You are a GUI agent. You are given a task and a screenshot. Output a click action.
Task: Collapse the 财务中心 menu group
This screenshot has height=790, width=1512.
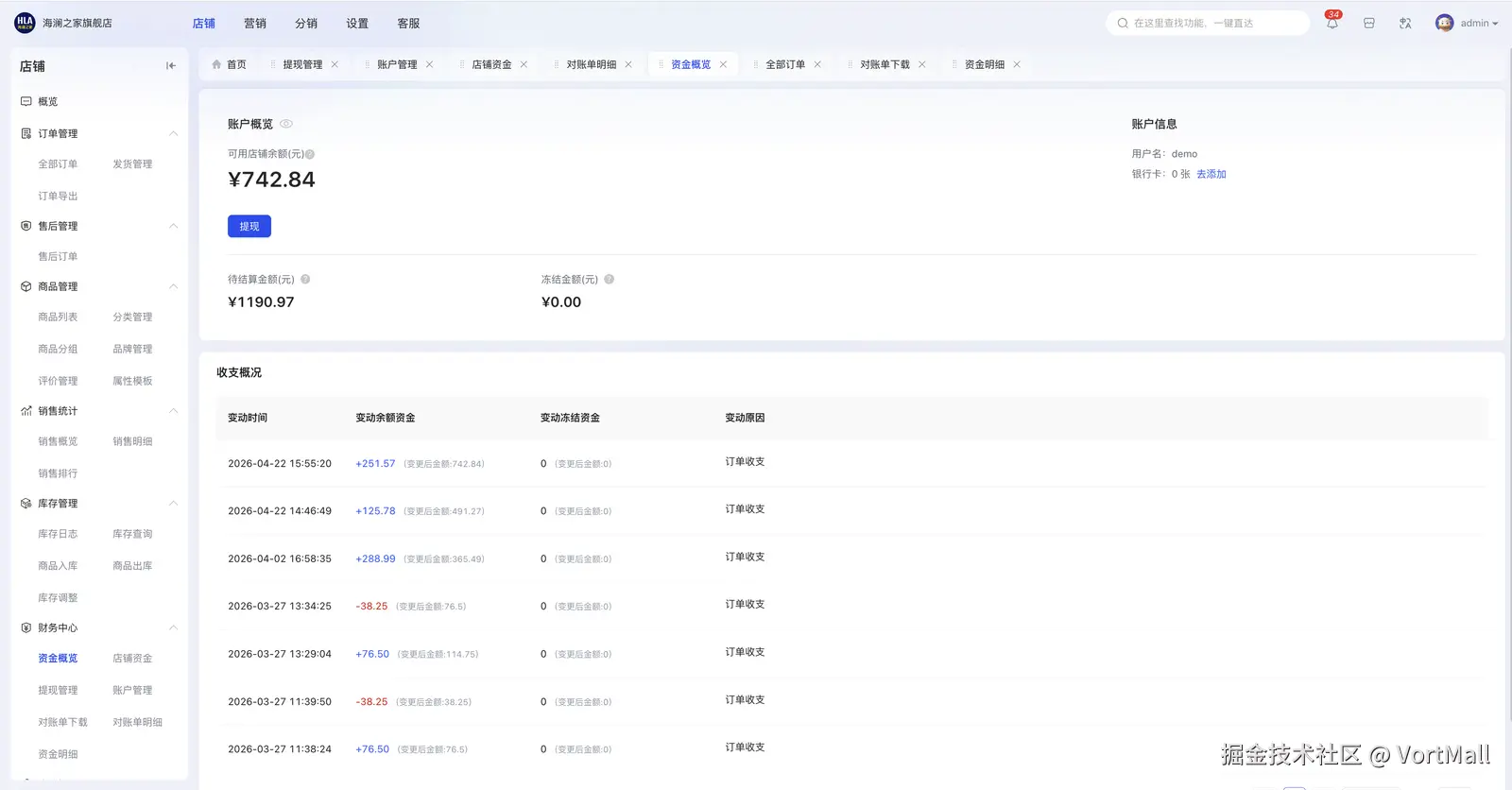pos(173,628)
